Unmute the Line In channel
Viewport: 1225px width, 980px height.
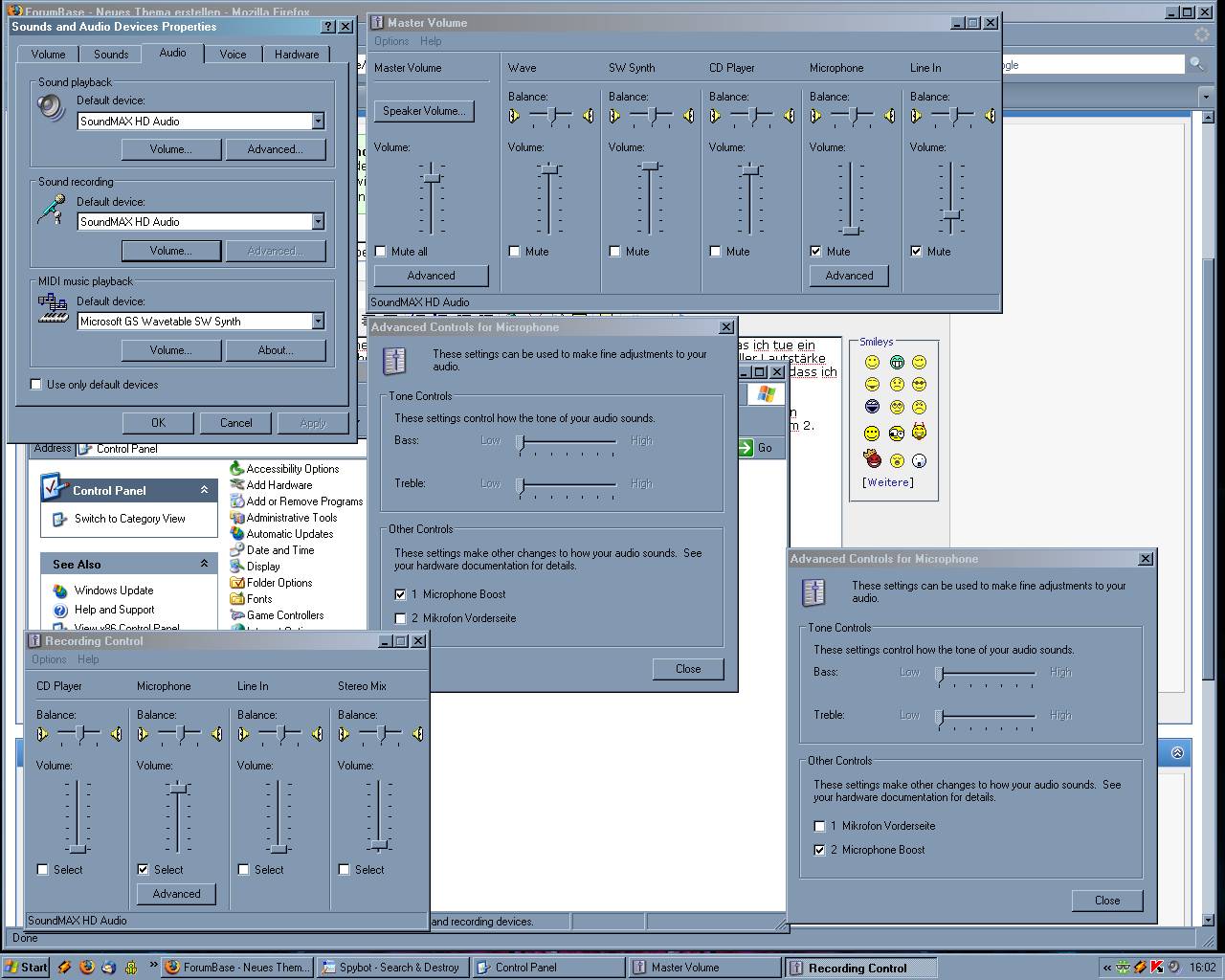click(x=917, y=252)
